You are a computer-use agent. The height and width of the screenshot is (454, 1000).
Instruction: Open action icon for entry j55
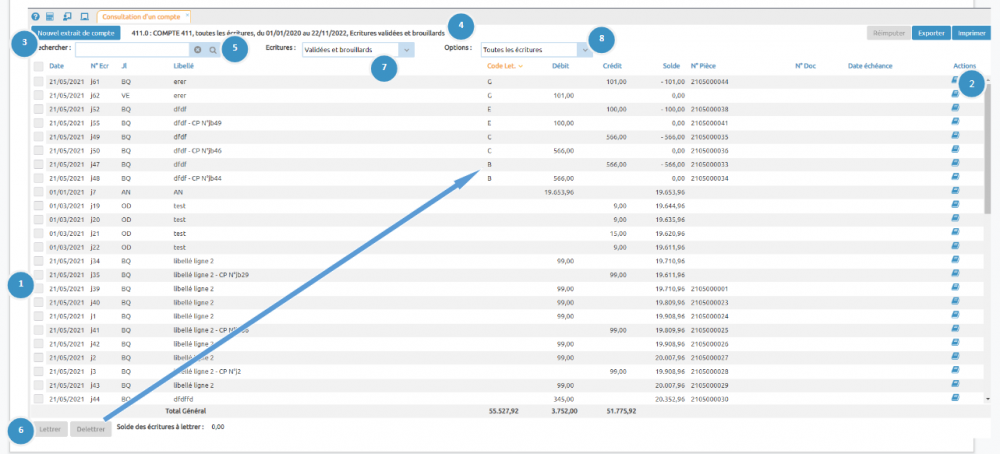tap(955, 122)
